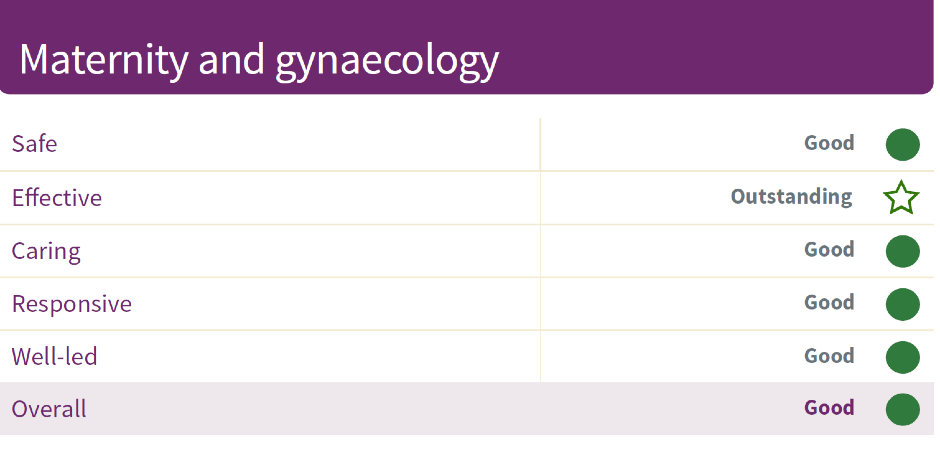The width and height of the screenshot is (940, 449).
Task: Click the Outstanding star icon for Effective
Action: 901,197
